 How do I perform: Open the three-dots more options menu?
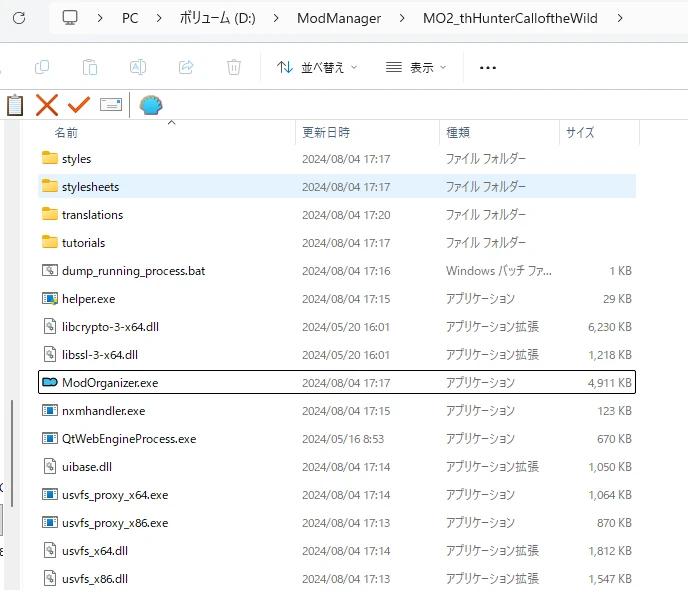pos(488,67)
